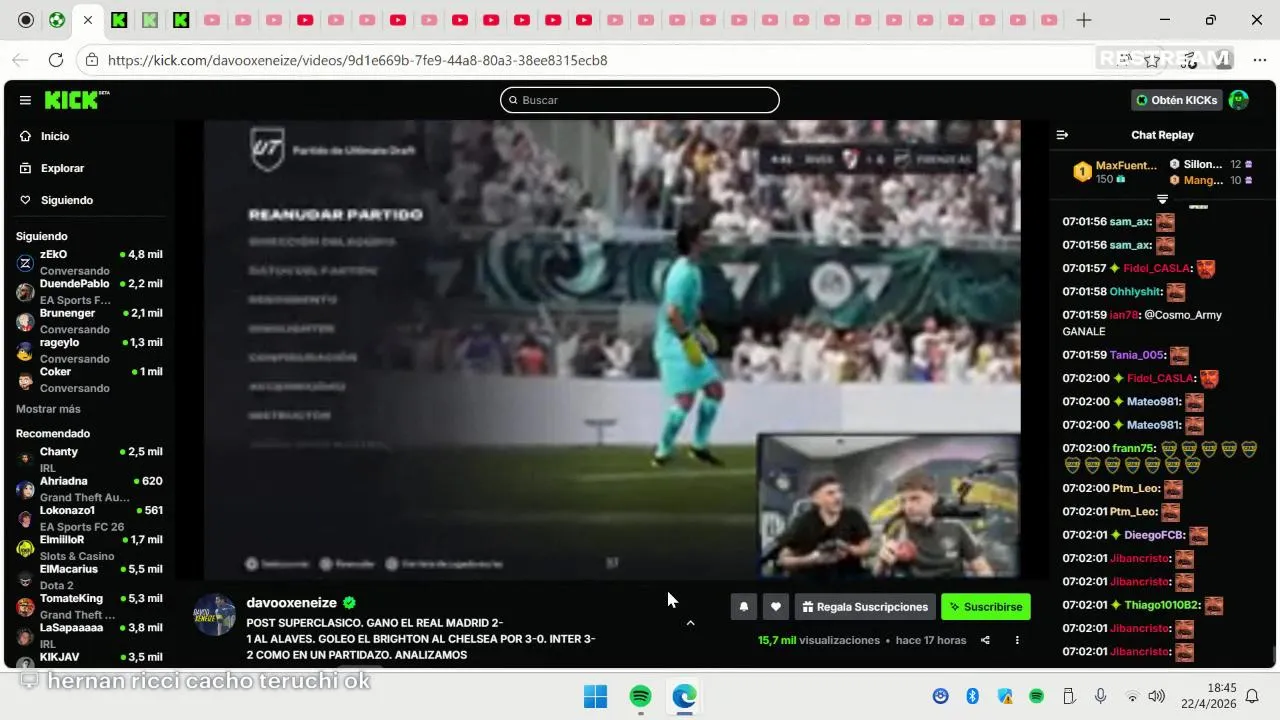Close the current active tab
The image size is (1280, 720).
pyautogui.click(x=88, y=20)
